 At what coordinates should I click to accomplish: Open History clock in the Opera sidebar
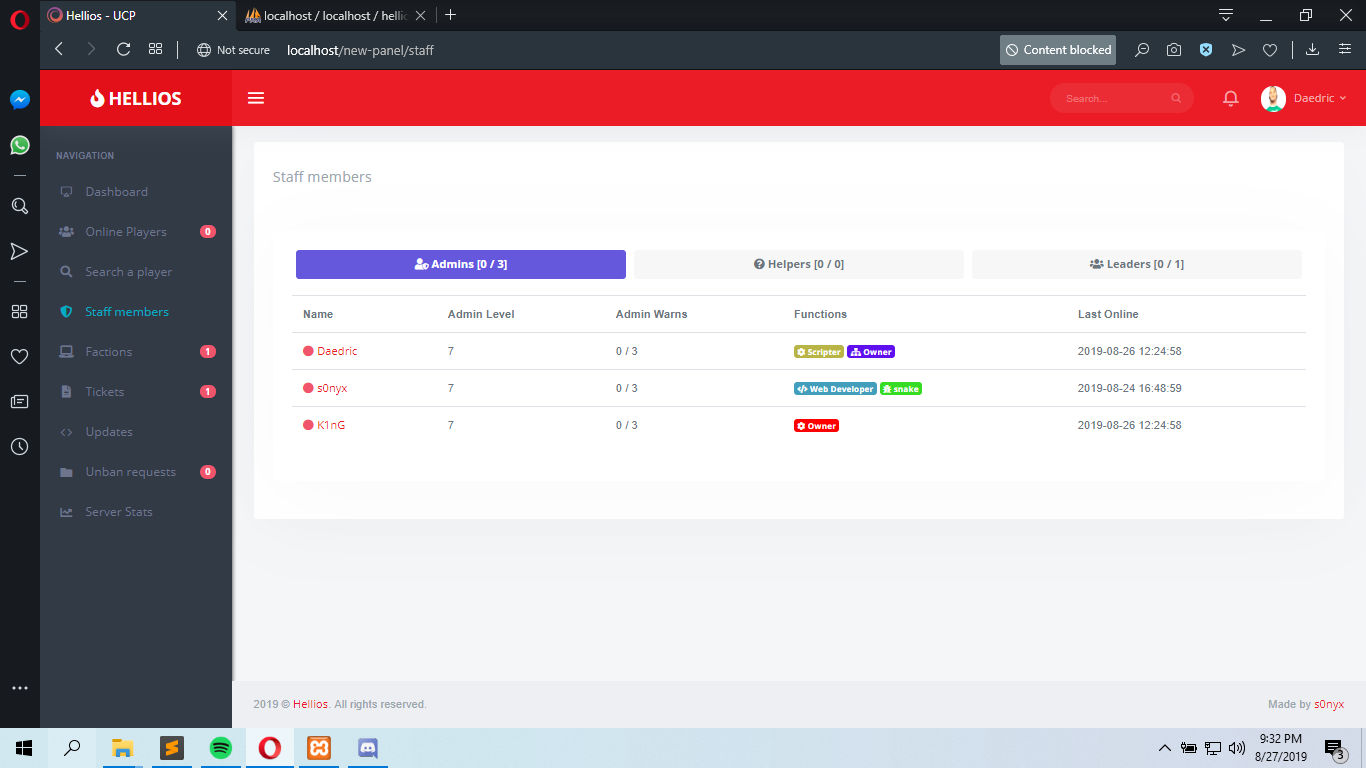coord(19,447)
